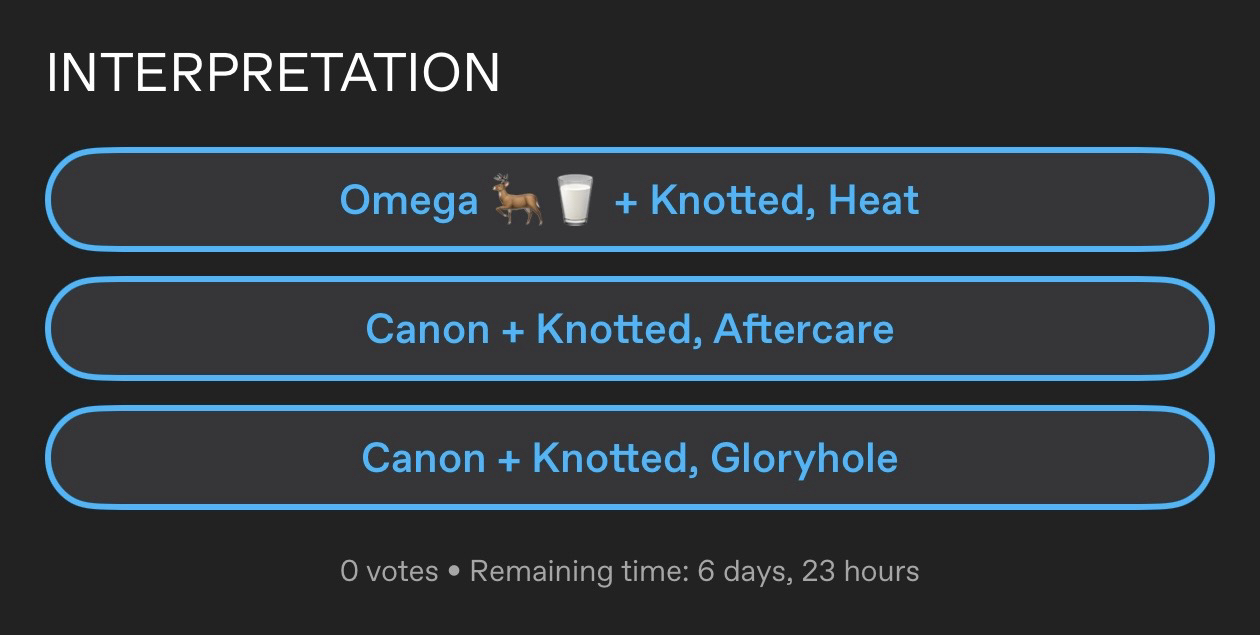Click the word Heat in first option
The height and width of the screenshot is (635, 1260).
873,200
